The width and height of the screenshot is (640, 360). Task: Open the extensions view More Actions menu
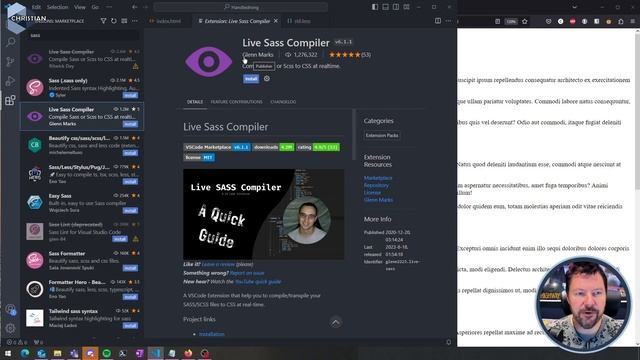[x=135, y=21]
